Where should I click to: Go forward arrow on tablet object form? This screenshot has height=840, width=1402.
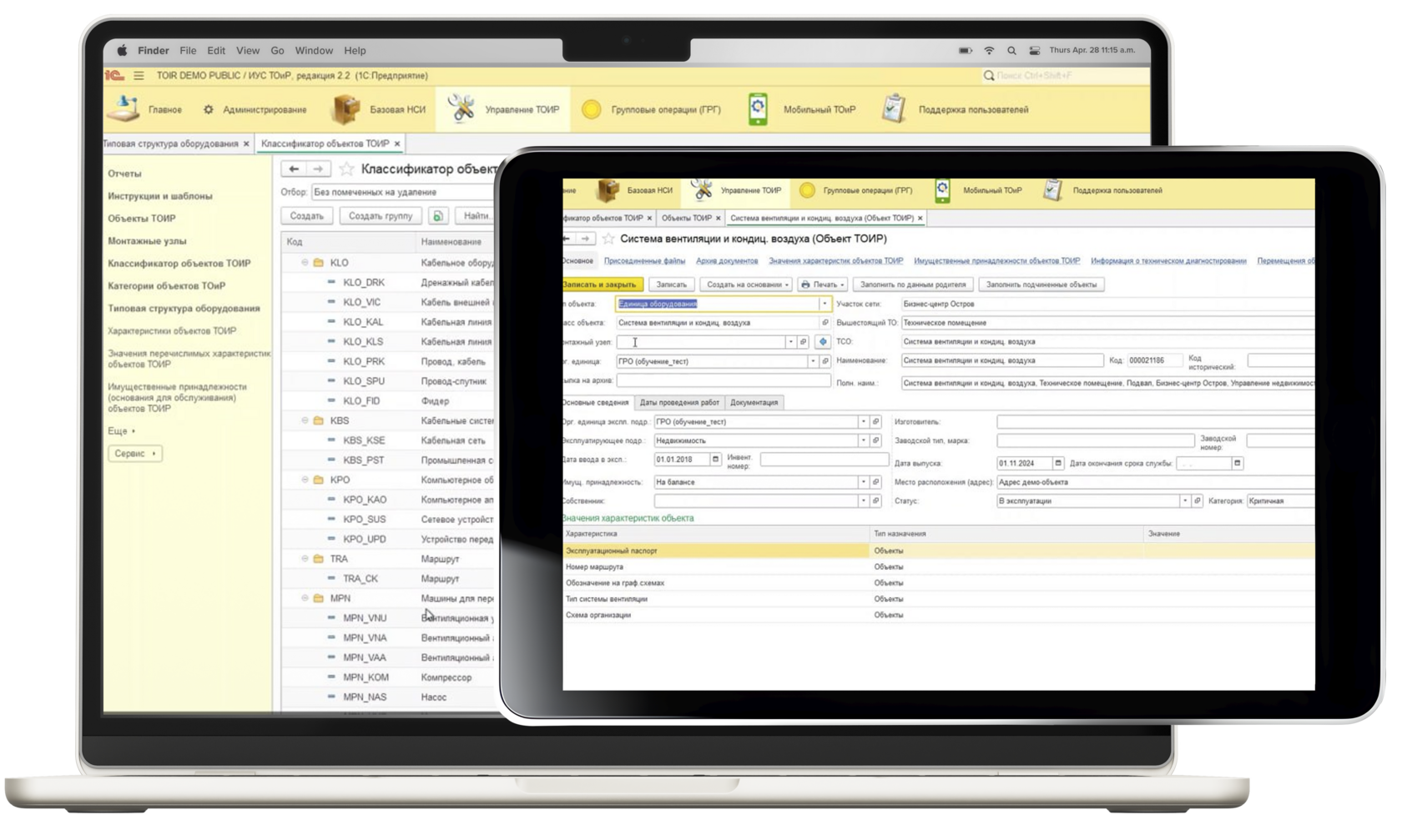tap(586, 239)
